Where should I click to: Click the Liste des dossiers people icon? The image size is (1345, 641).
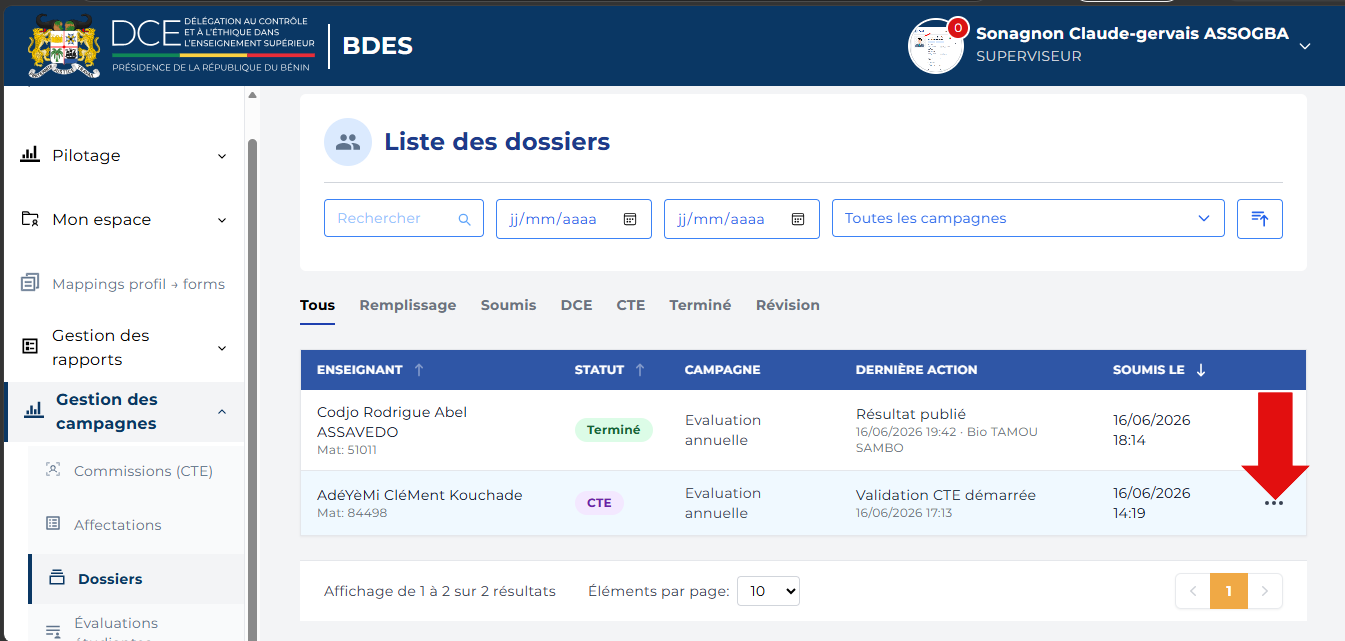click(x=348, y=142)
